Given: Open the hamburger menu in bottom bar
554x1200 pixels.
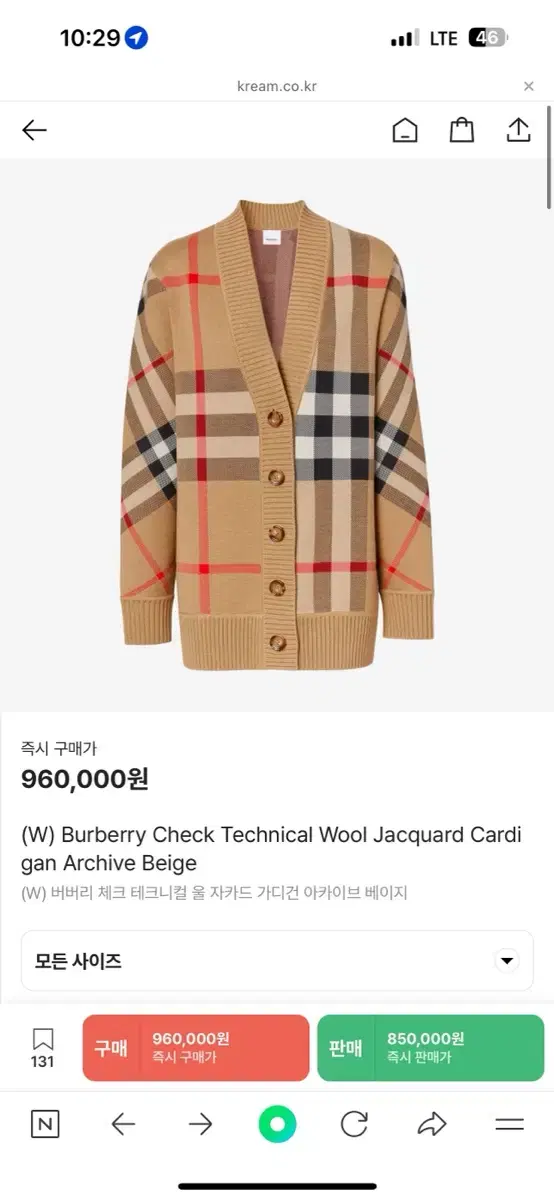Looking at the screenshot, I should [509, 1125].
